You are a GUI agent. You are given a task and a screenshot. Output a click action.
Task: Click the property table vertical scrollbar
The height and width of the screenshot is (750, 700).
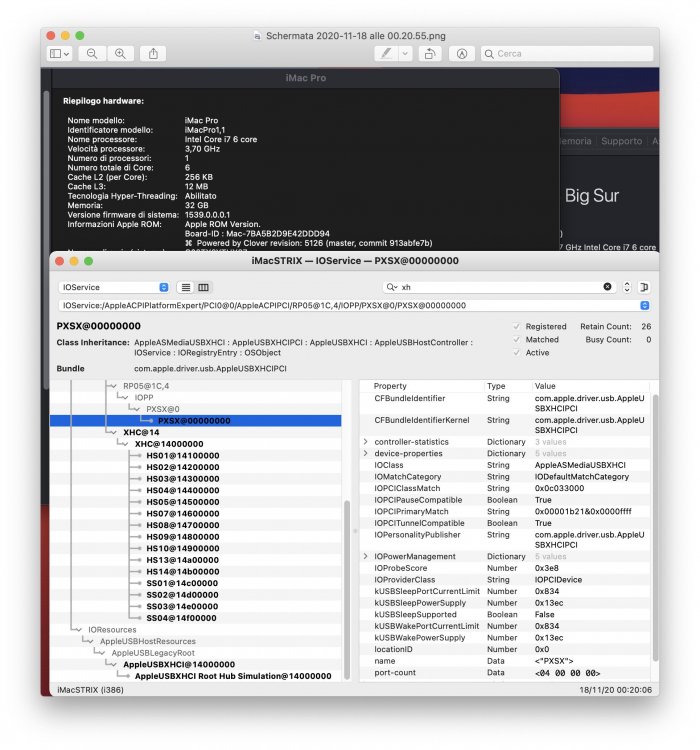coord(655,526)
